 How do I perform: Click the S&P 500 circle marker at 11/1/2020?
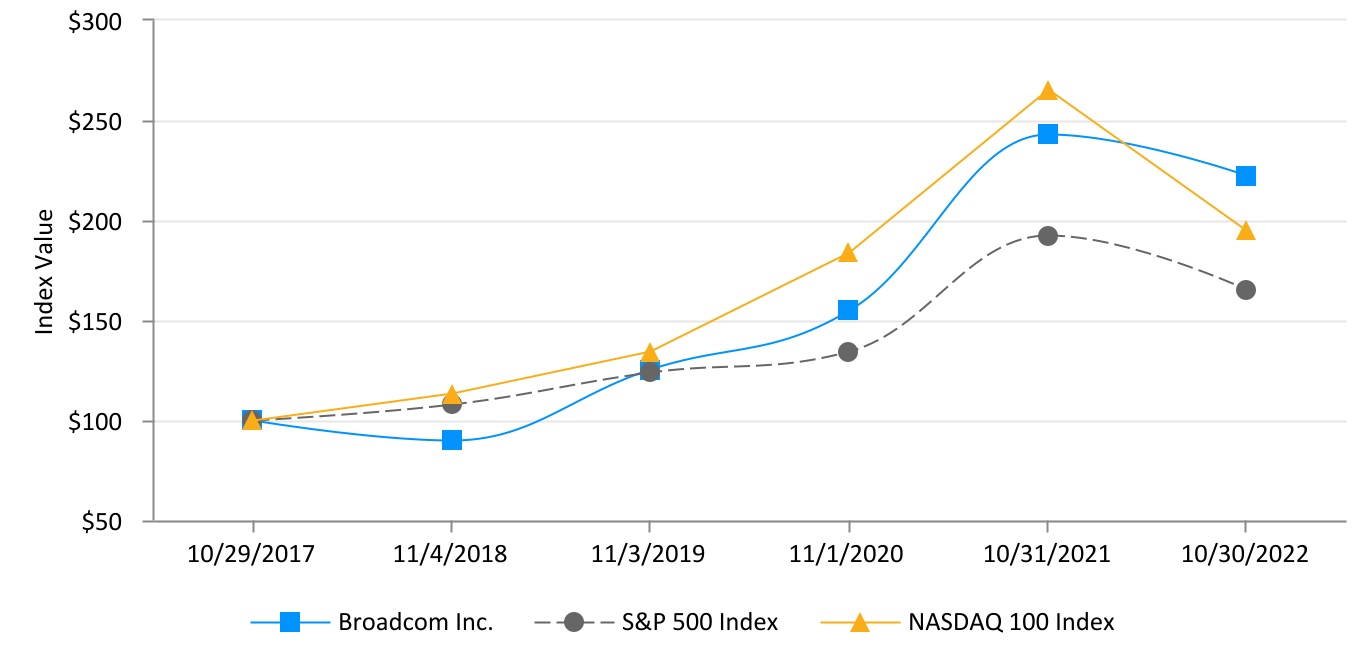point(848,352)
